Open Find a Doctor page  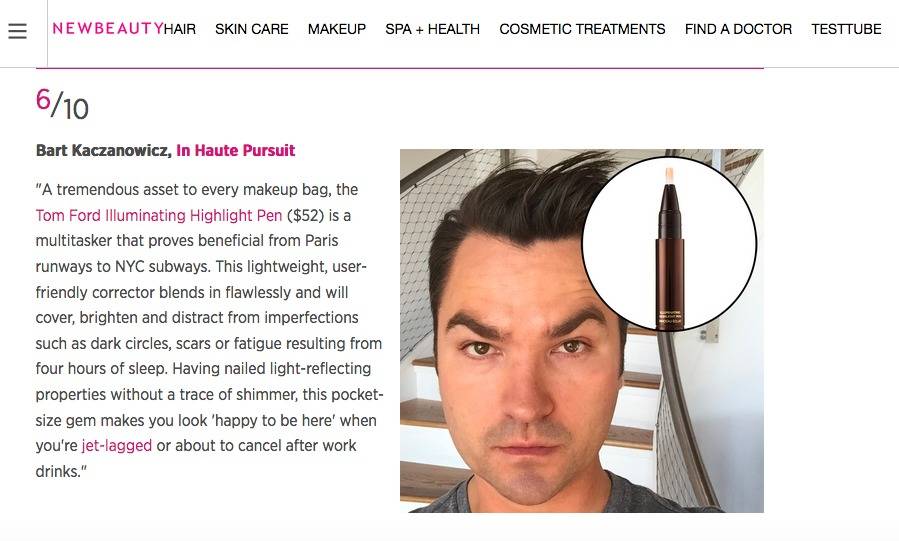[x=738, y=29]
